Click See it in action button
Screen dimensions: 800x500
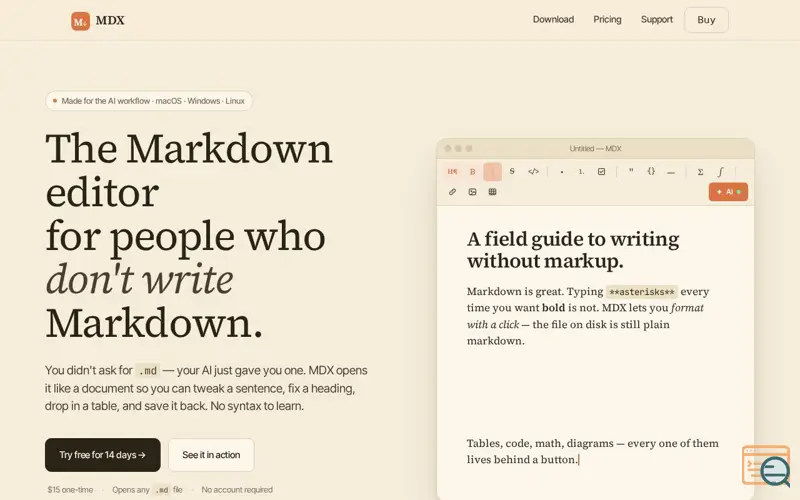[x=211, y=455]
